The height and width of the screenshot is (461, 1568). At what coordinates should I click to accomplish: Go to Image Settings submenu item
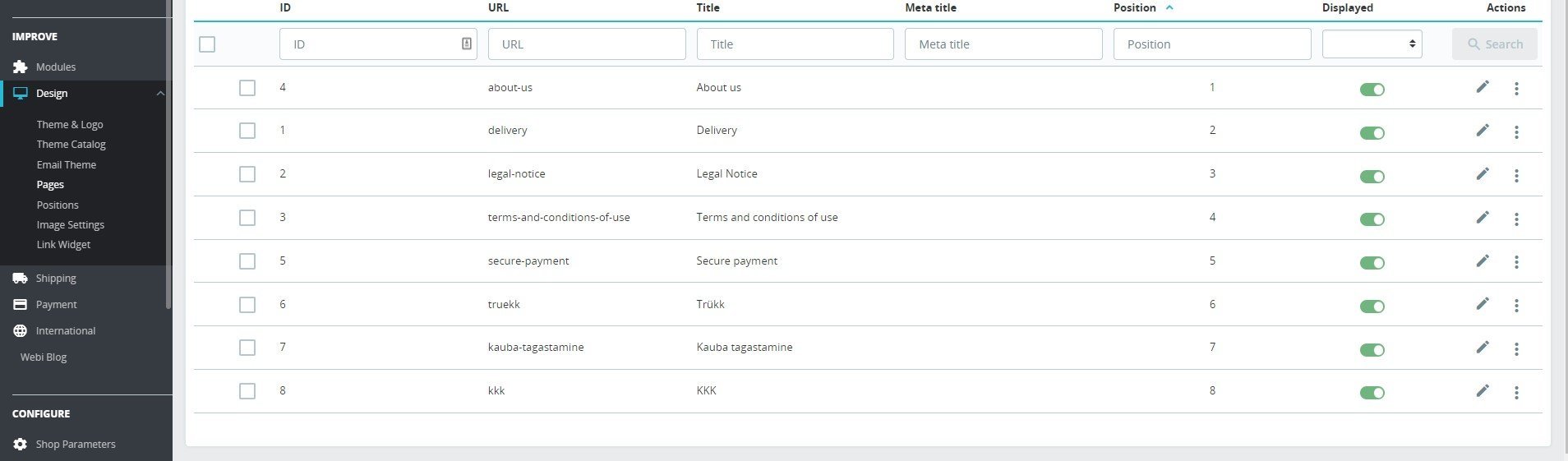click(x=70, y=225)
